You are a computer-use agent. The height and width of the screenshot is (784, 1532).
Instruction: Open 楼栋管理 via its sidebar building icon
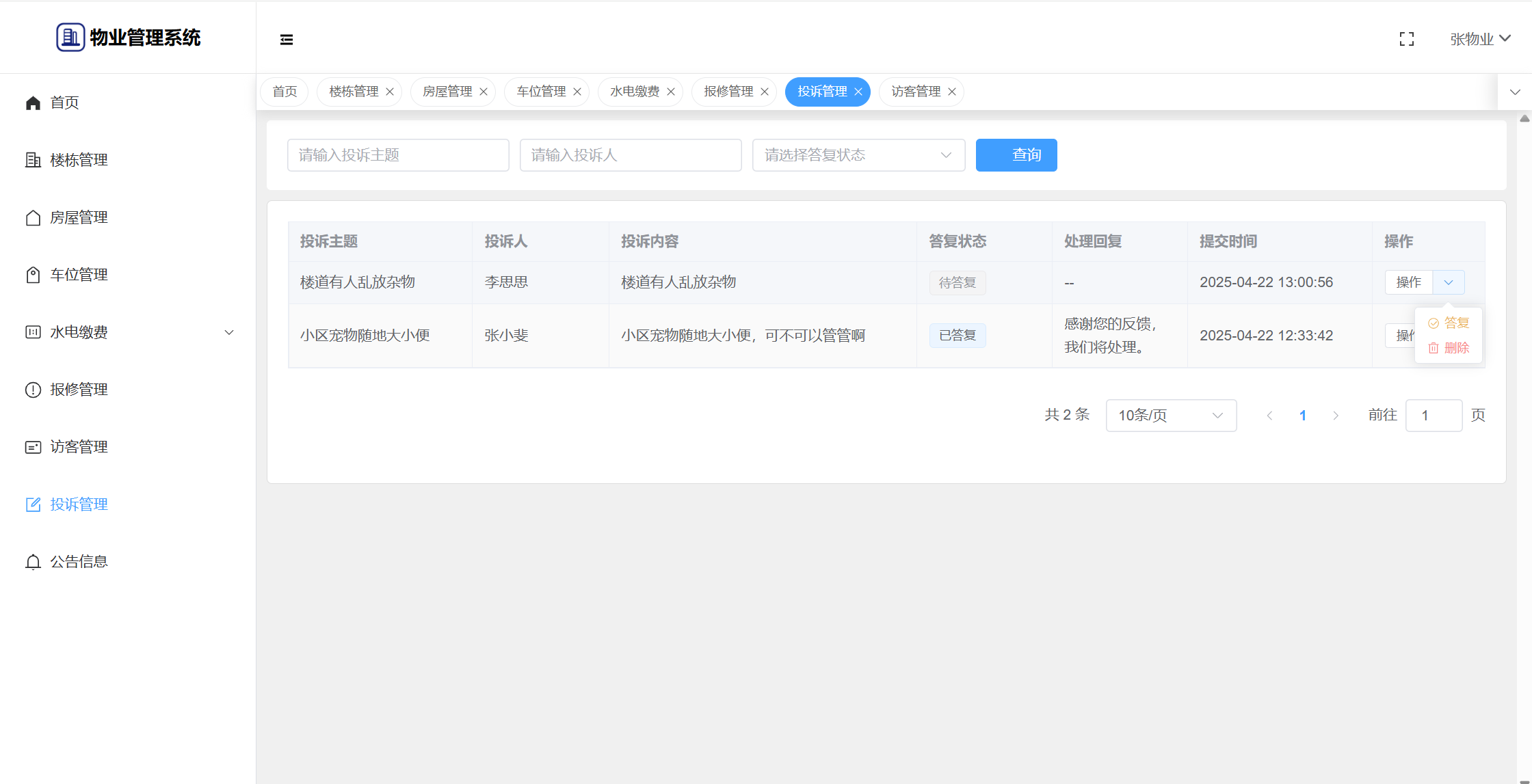click(x=33, y=160)
